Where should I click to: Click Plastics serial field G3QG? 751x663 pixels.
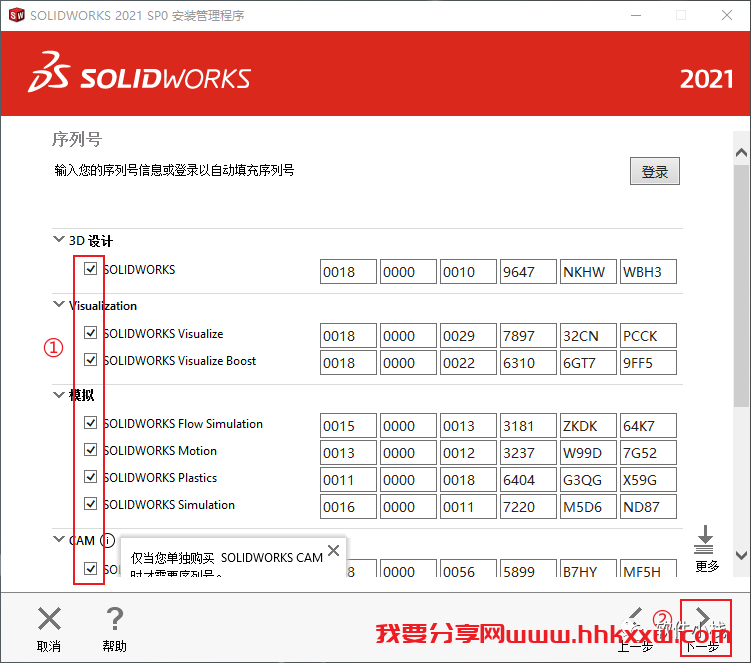click(x=588, y=480)
